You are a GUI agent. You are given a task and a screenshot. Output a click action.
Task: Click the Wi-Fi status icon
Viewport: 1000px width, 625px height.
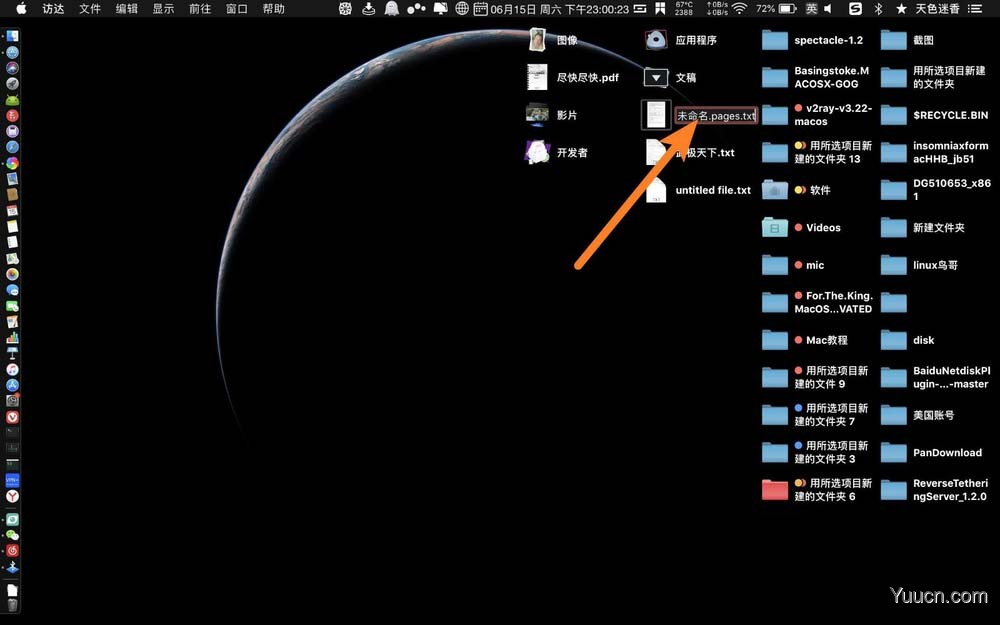[x=739, y=8]
